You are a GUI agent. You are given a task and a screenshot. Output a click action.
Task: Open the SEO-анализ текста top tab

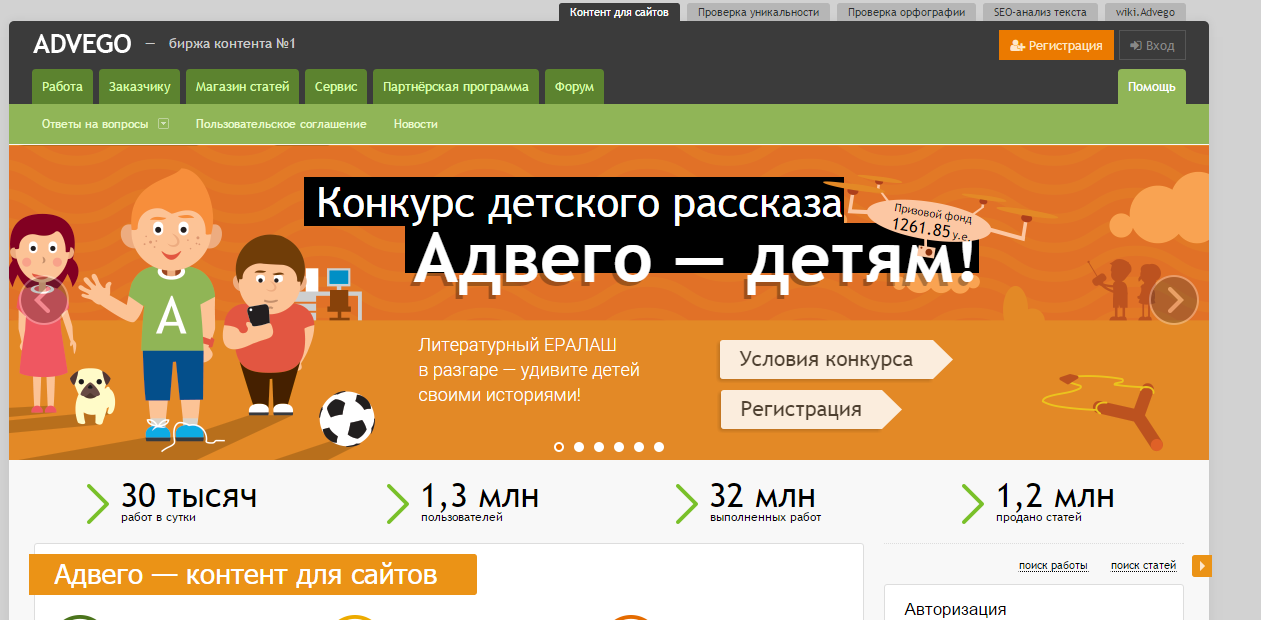(1040, 12)
